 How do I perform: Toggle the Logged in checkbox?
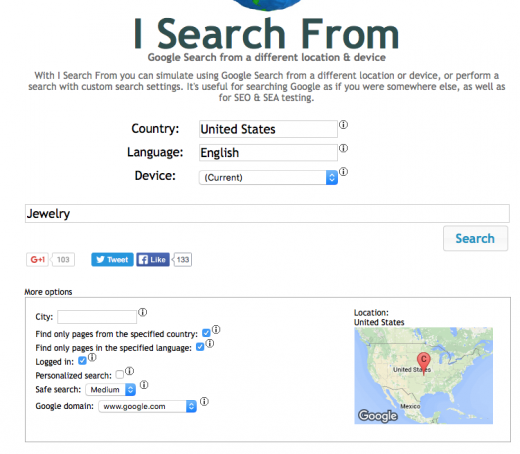(82, 361)
